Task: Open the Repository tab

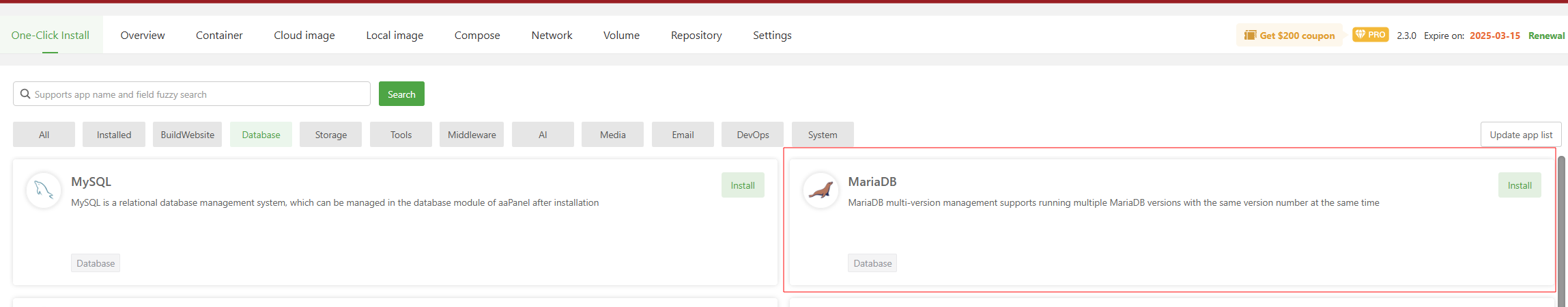Action: tap(696, 35)
